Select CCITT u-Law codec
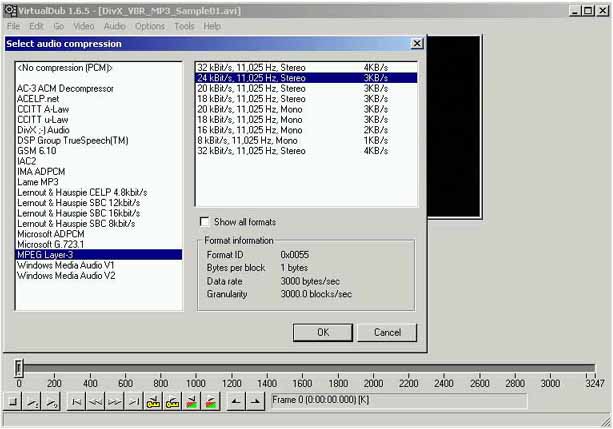Screen dimensions: 613x429 tap(99, 120)
